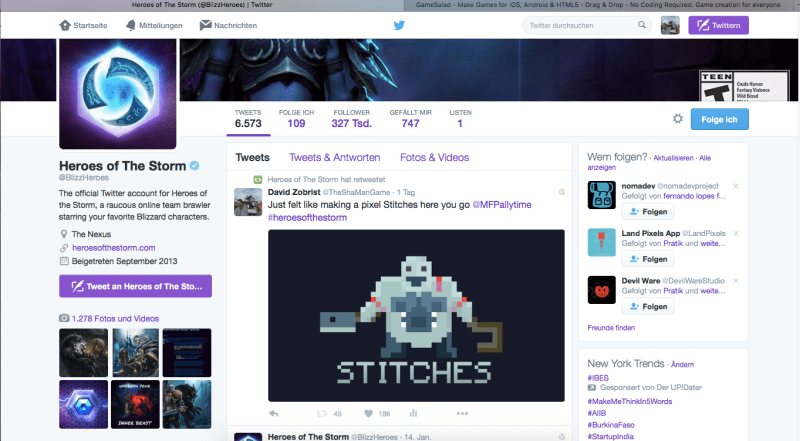Open the user avatar menu
Image resolution: width=800 pixels, height=441 pixels.
point(670,25)
